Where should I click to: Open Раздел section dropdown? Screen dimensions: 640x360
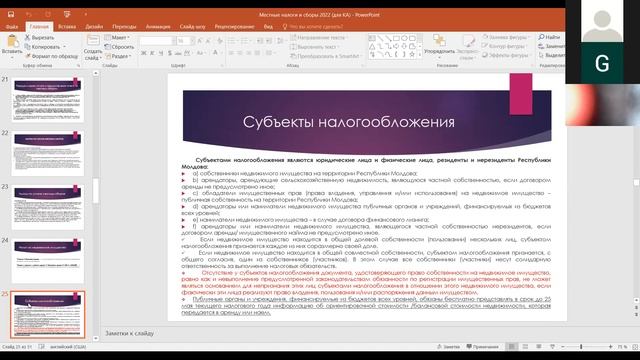118,56
